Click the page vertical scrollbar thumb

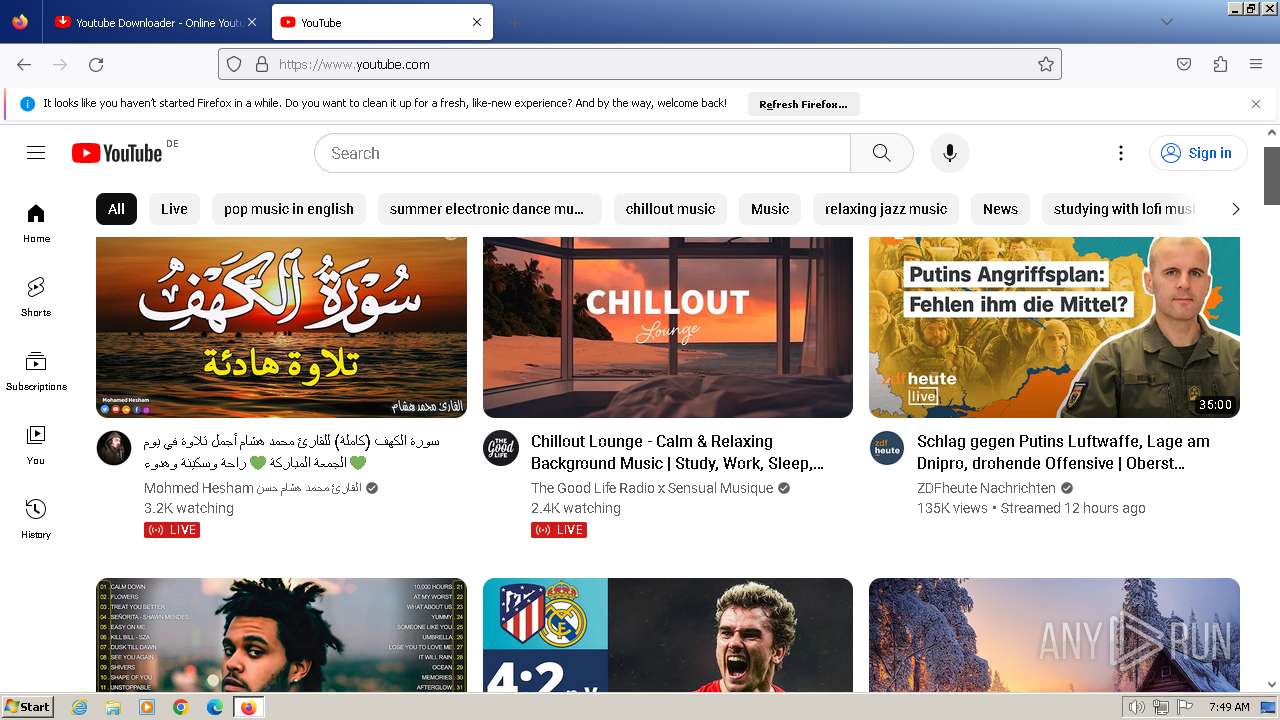(x=1272, y=175)
